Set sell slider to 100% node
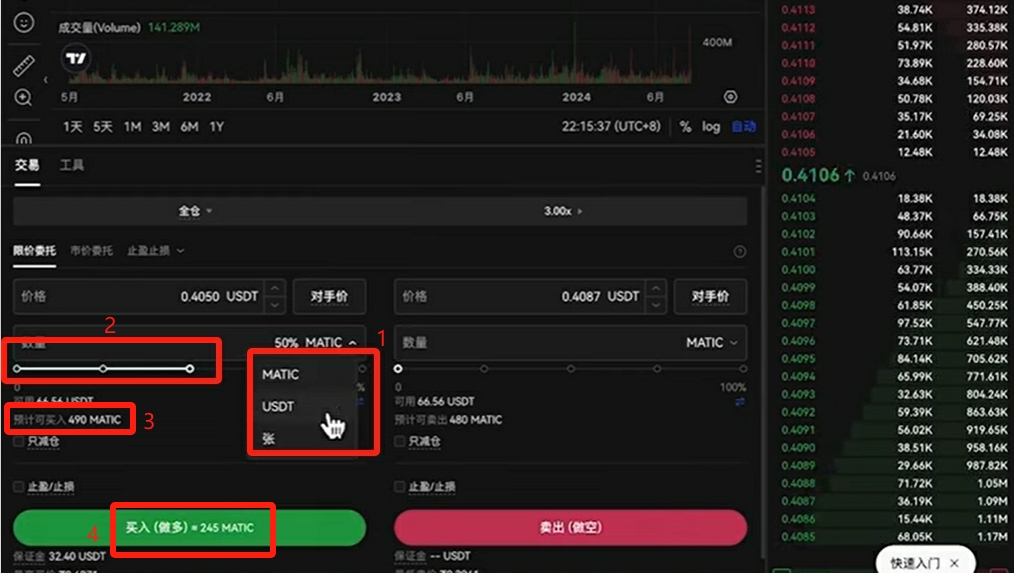Screen dimensions: 1014x573 coord(743,369)
